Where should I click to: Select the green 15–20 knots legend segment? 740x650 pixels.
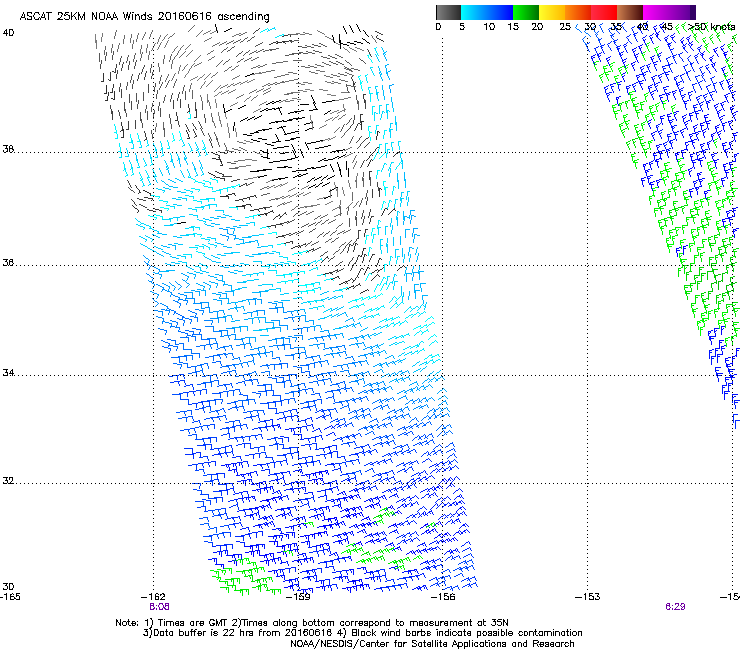click(x=526, y=12)
